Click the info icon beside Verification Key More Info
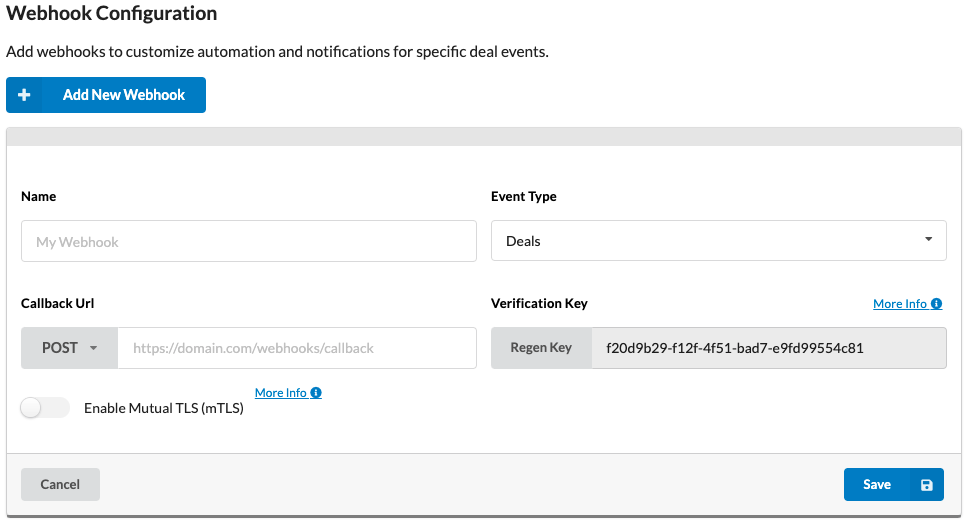The image size is (968, 524). coord(937,304)
